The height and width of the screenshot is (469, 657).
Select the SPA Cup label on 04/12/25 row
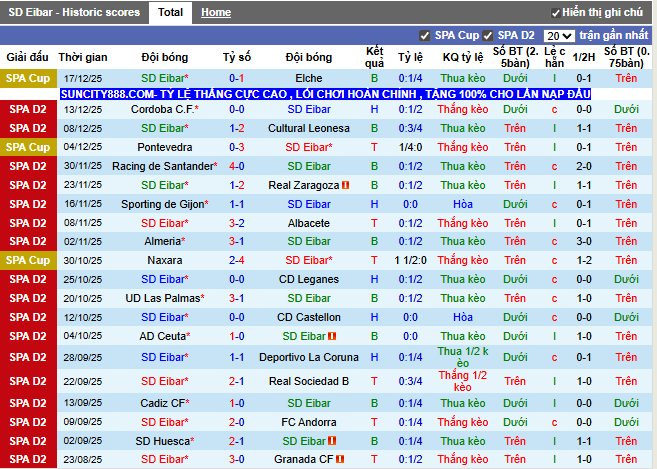[x=28, y=147]
